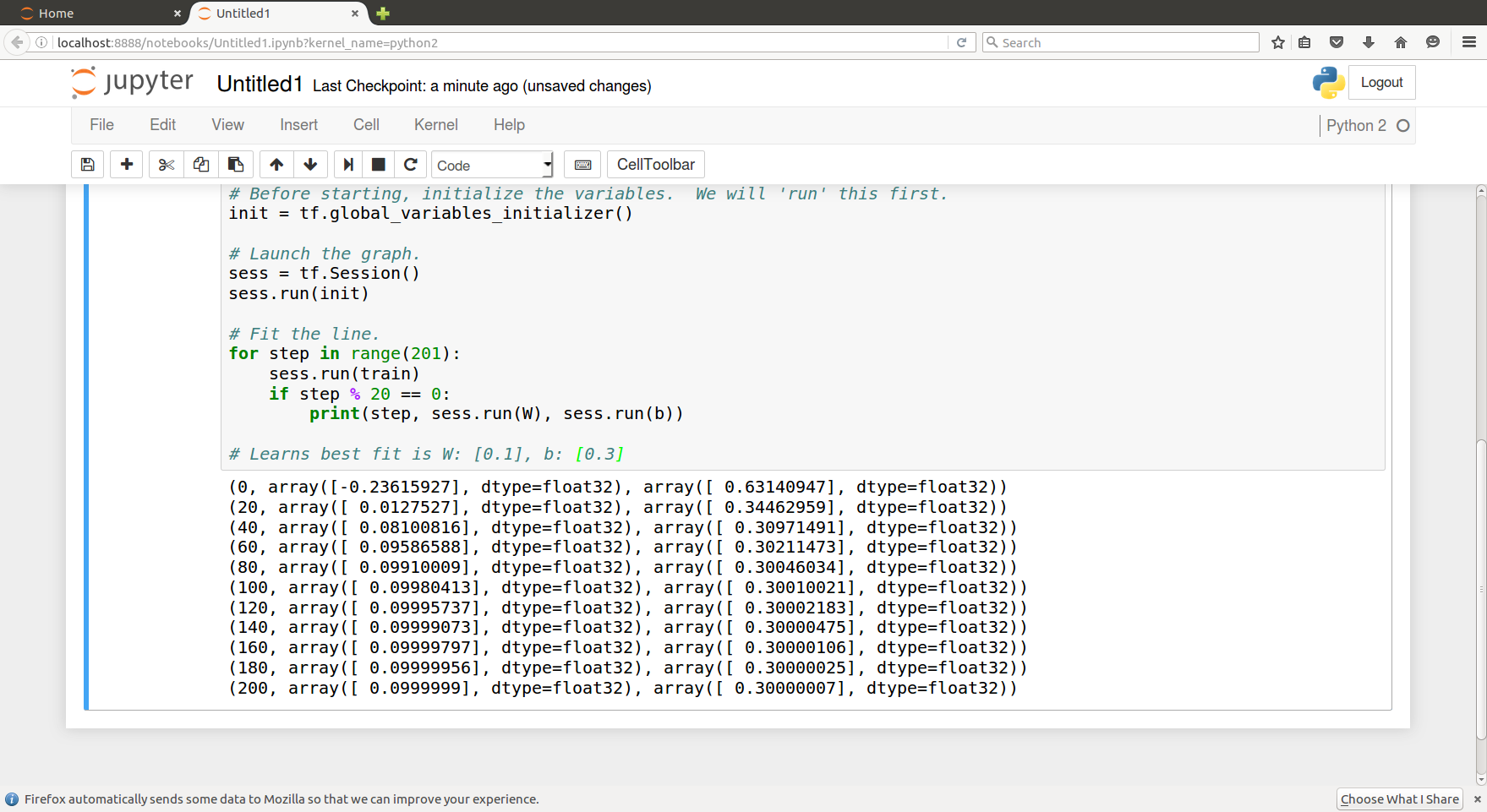1487x812 pixels.
Task: Toggle the CellToolbar display
Action: coord(655,164)
